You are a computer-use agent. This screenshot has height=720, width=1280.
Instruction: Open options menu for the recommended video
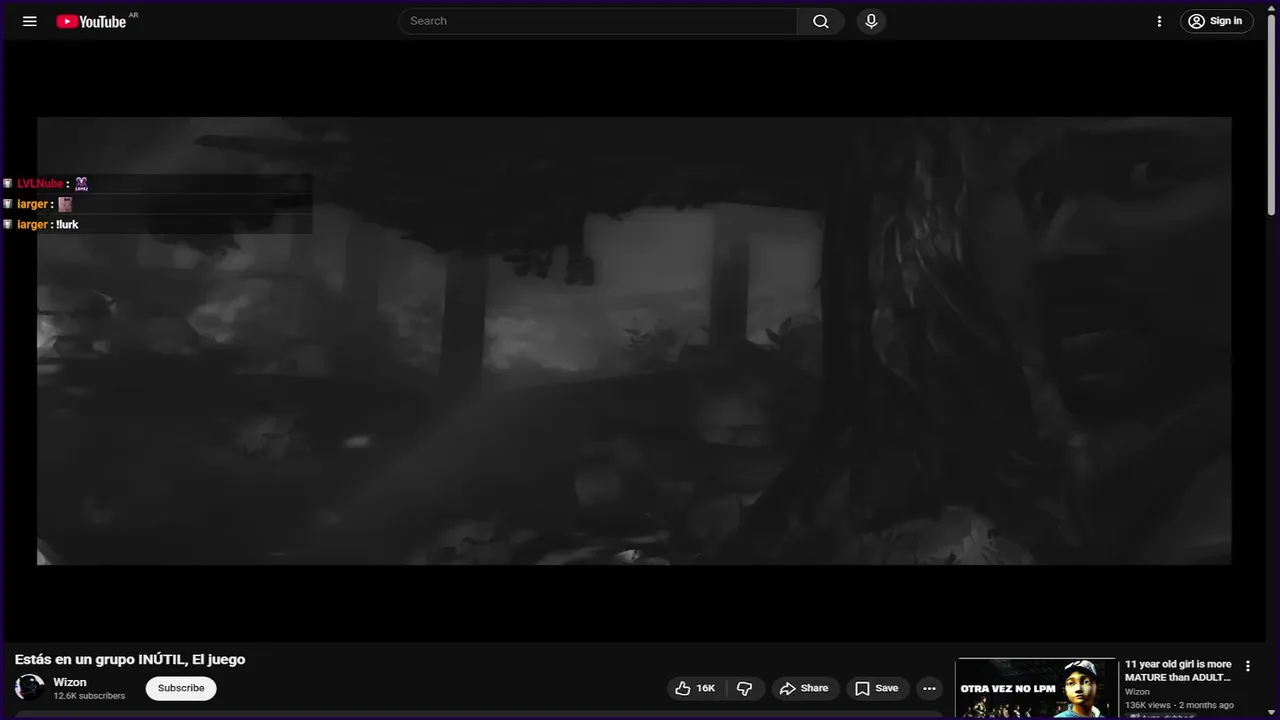(x=1247, y=666)
